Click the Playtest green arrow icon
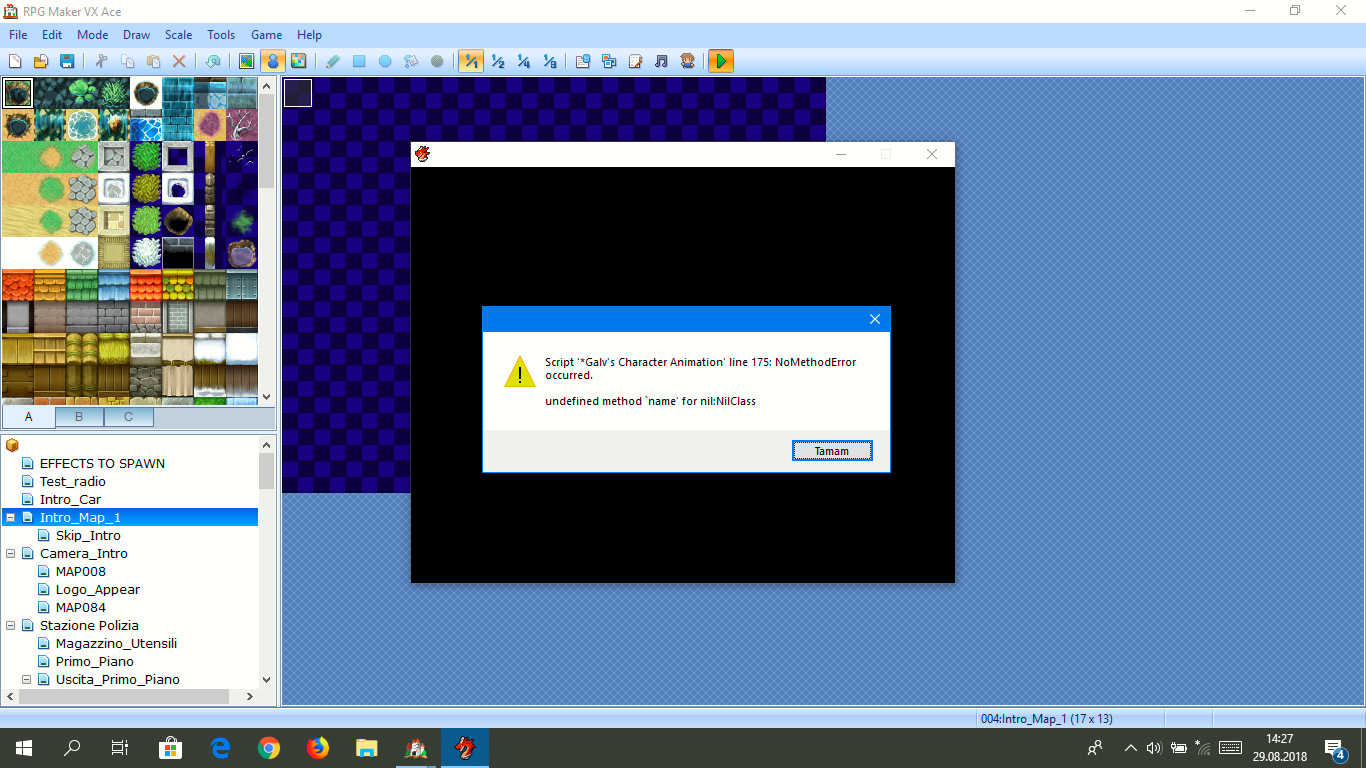Viewport: 1366px width, 768px height. point(721,61)
